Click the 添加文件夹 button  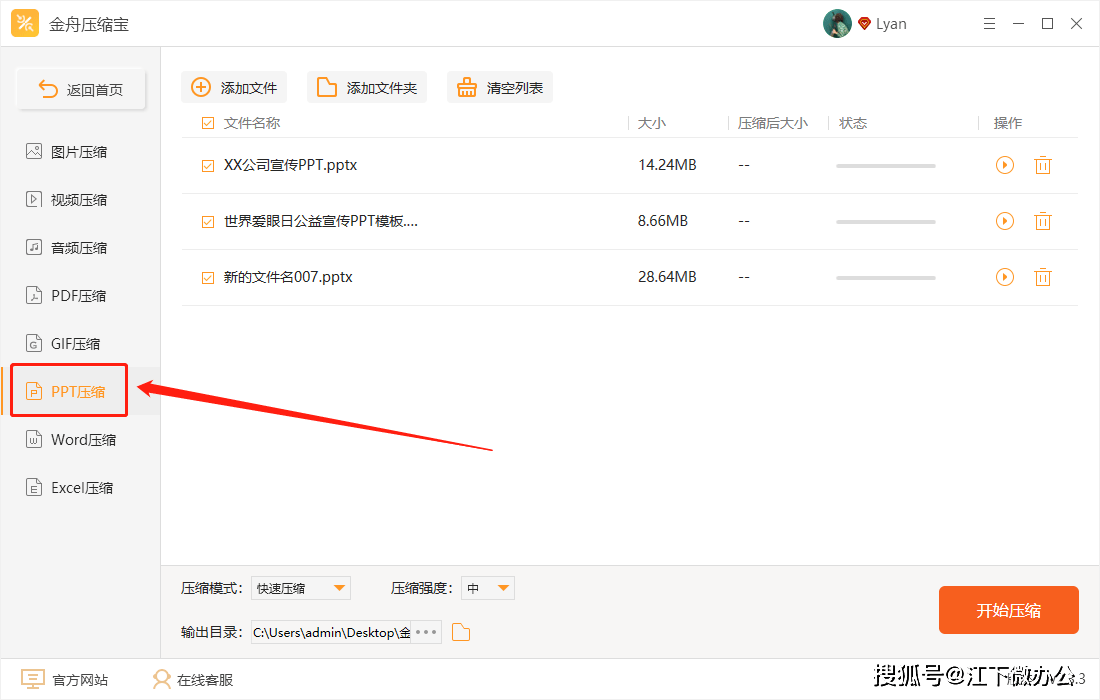tap(367, 88)
